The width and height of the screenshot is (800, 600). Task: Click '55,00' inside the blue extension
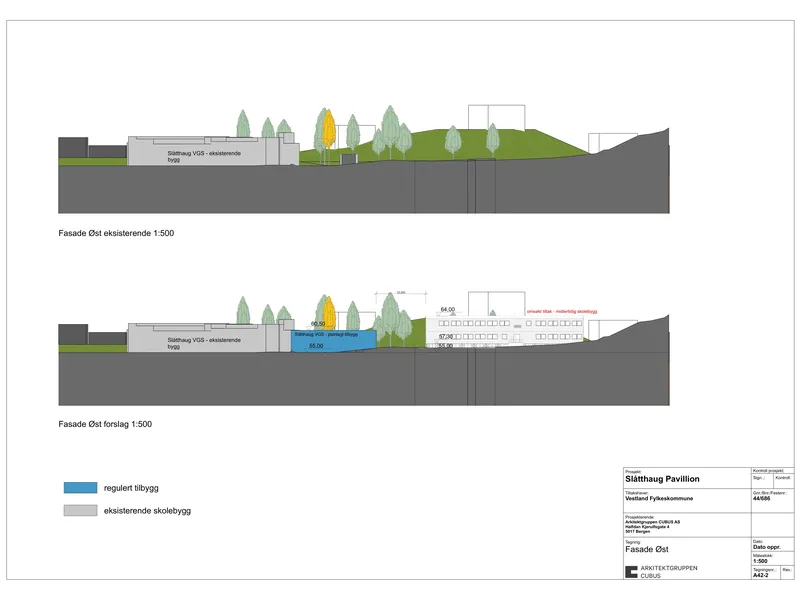(x=316, y=346)
